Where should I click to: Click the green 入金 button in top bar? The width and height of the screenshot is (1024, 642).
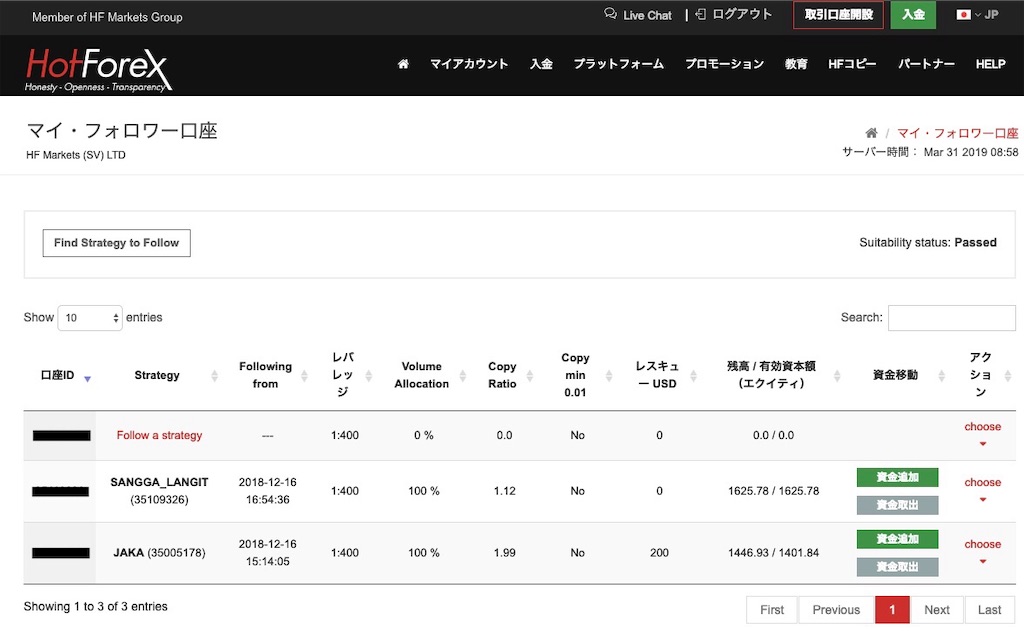coord(913,14)
